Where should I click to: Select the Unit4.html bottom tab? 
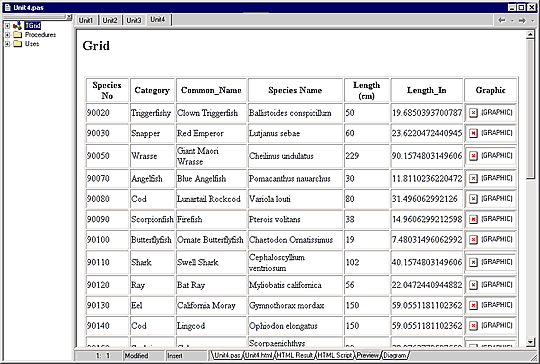click(259, 355)
